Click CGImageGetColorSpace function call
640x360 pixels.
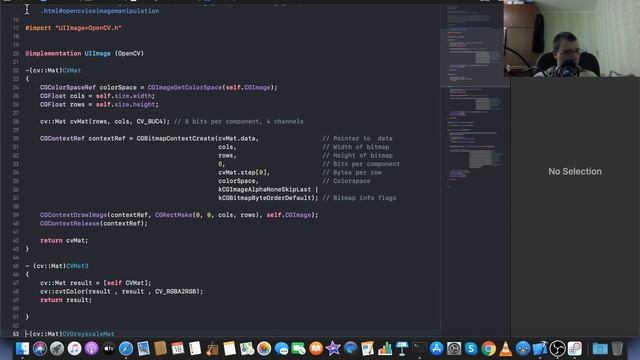click(x=185, y=87)
